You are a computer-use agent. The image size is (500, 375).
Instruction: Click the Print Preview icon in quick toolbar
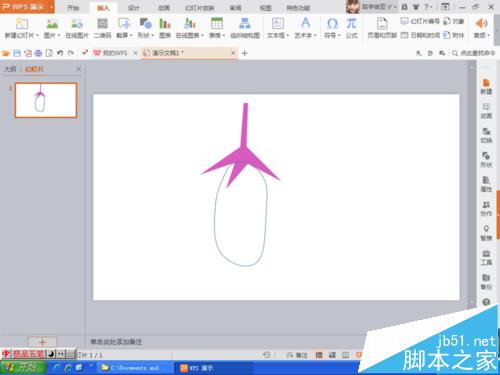pos(49,53)
